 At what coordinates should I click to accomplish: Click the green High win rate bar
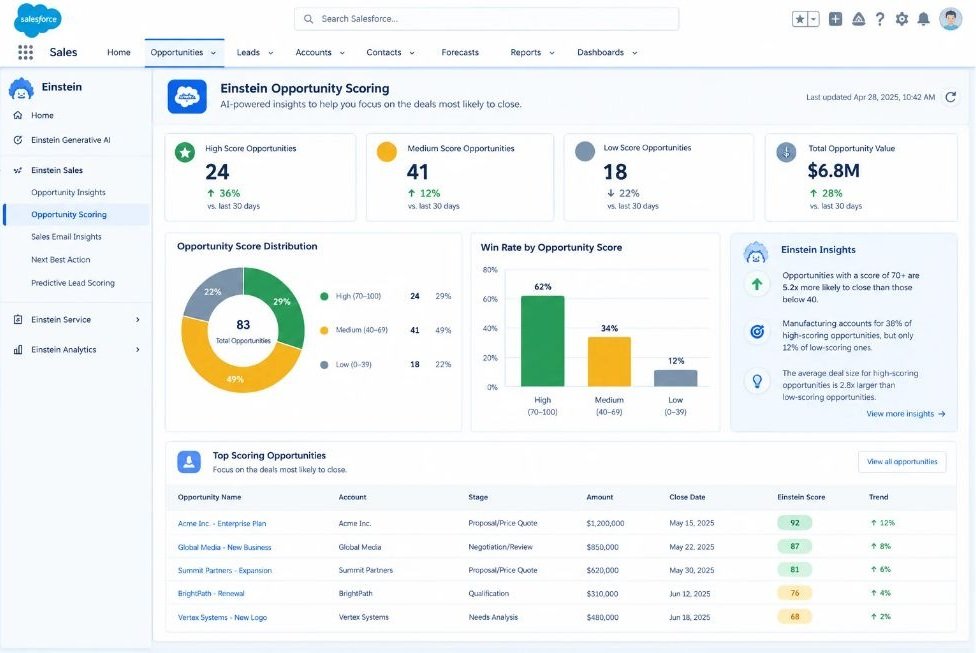542,341
